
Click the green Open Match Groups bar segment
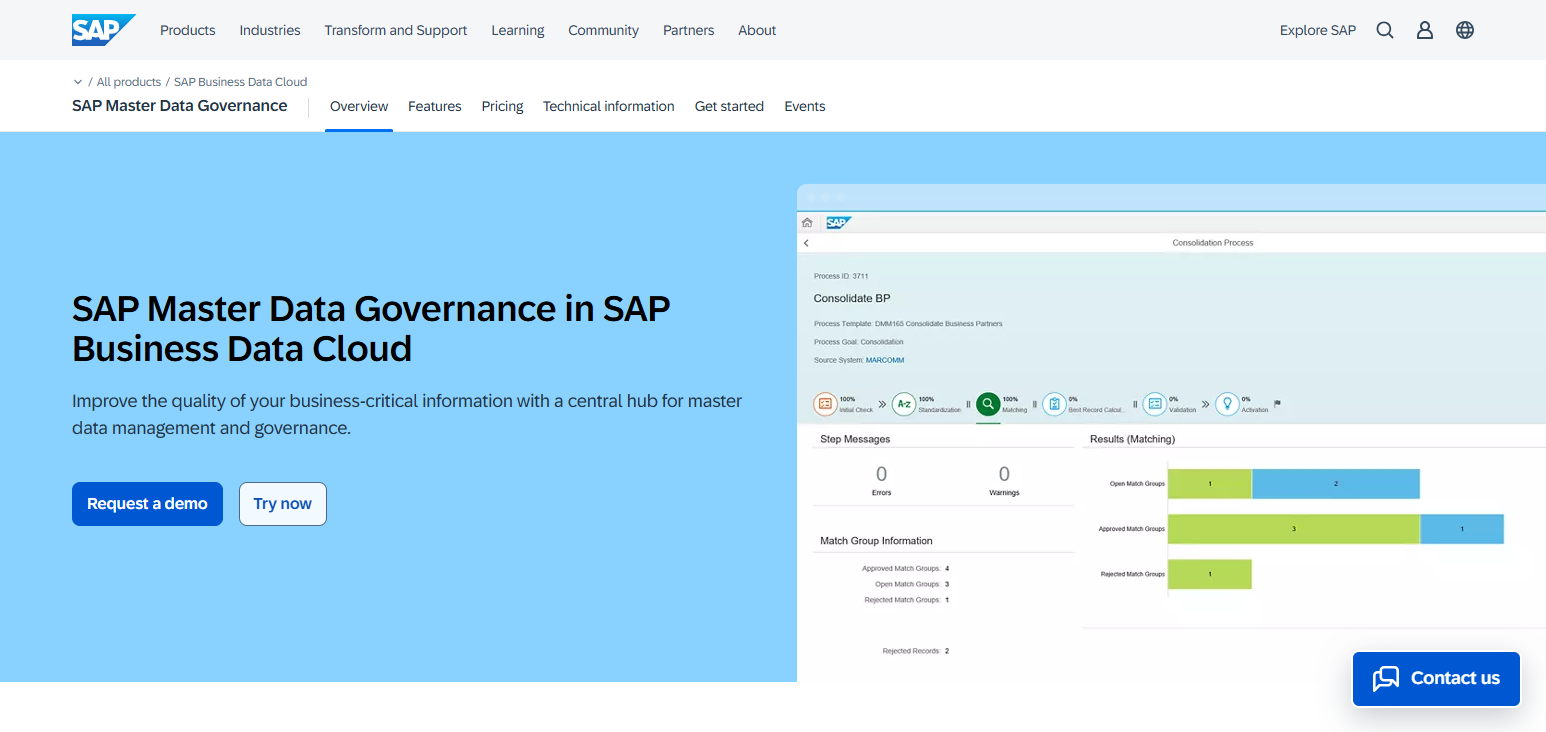(1210, 484)
